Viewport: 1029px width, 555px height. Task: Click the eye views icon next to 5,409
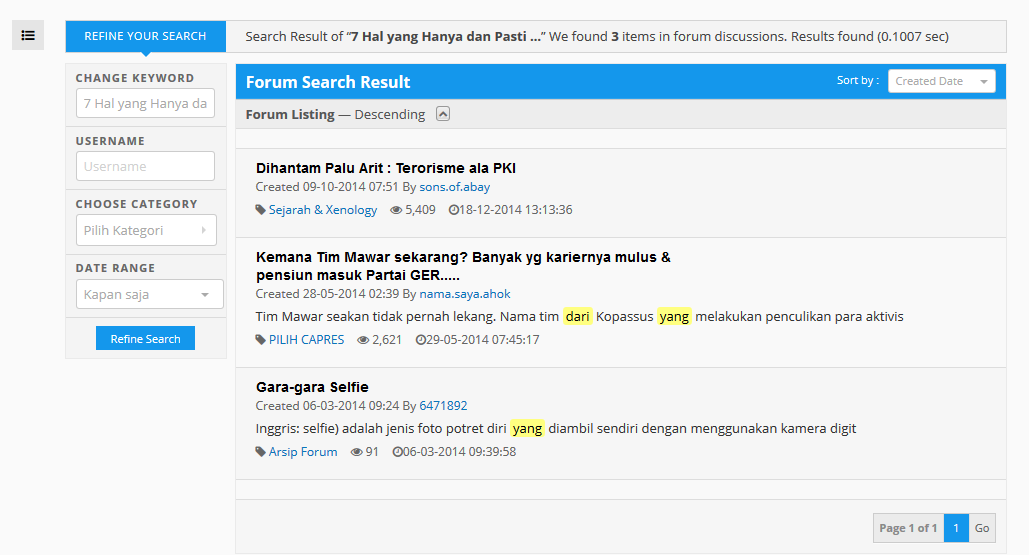click(x=396, y=210)
